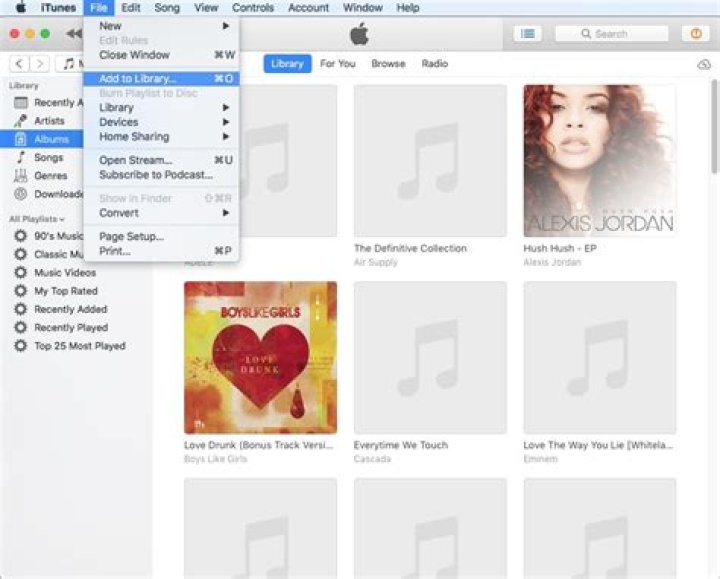Go forward with the right arrow button
Screen dimensions: 720x579
(40, 64)
